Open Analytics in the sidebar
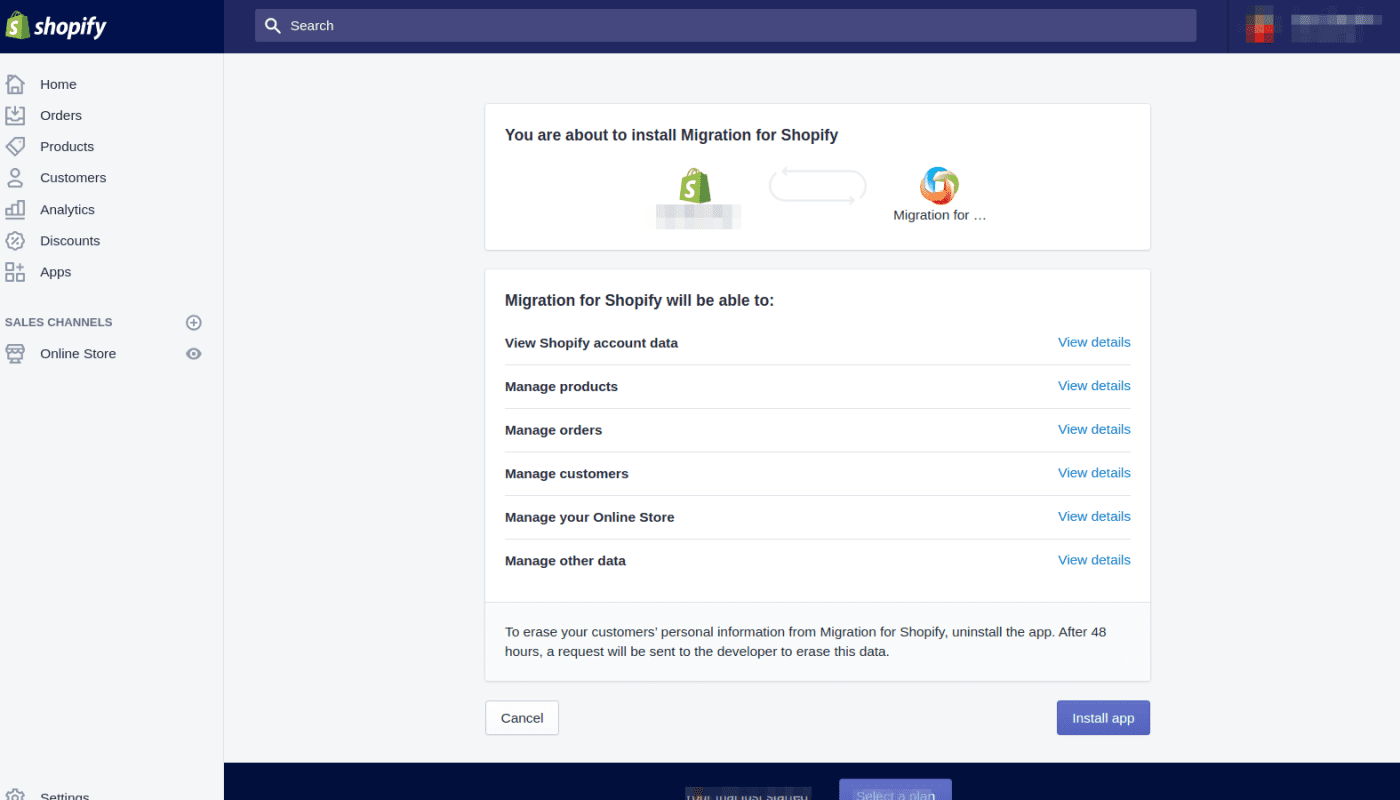 click(67, 209)
